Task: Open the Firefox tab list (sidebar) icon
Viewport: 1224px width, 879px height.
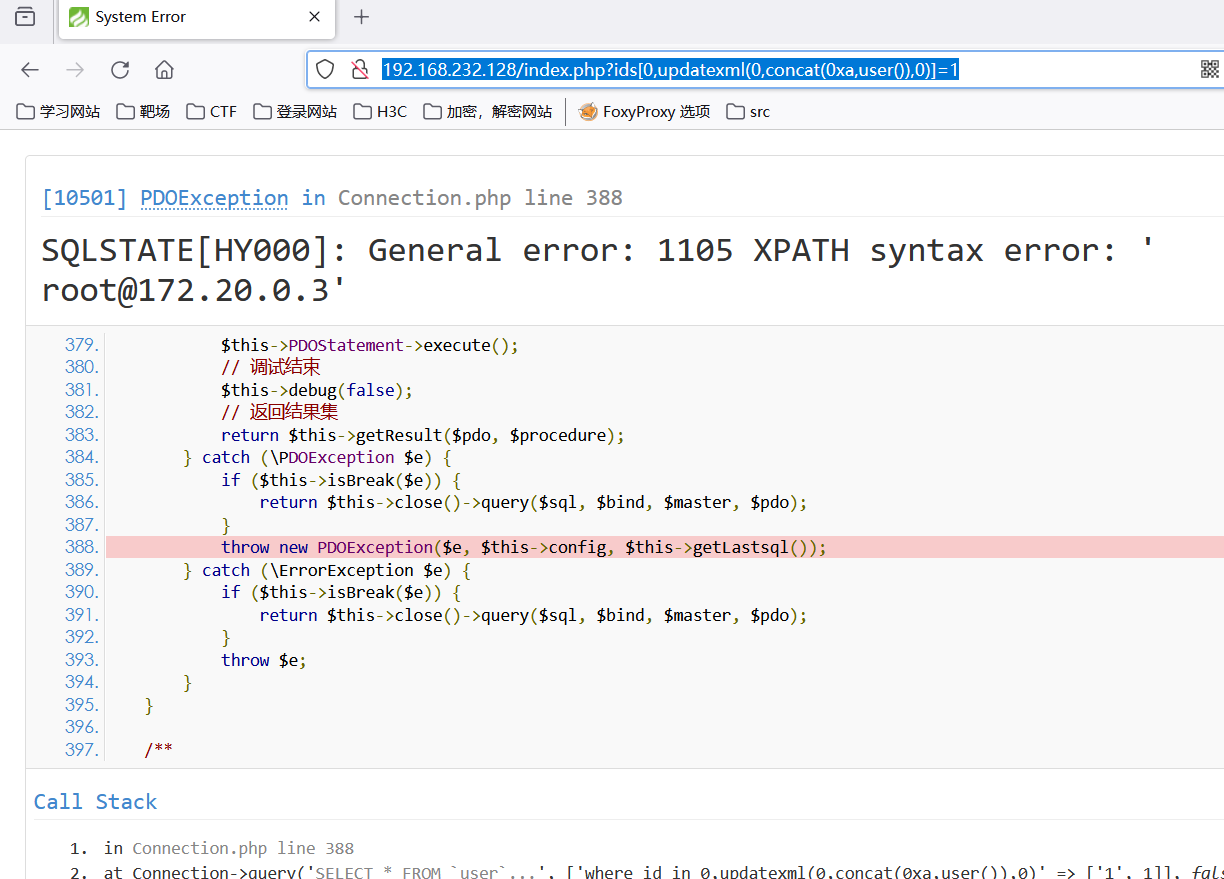Action: click(x=25, y=17)
